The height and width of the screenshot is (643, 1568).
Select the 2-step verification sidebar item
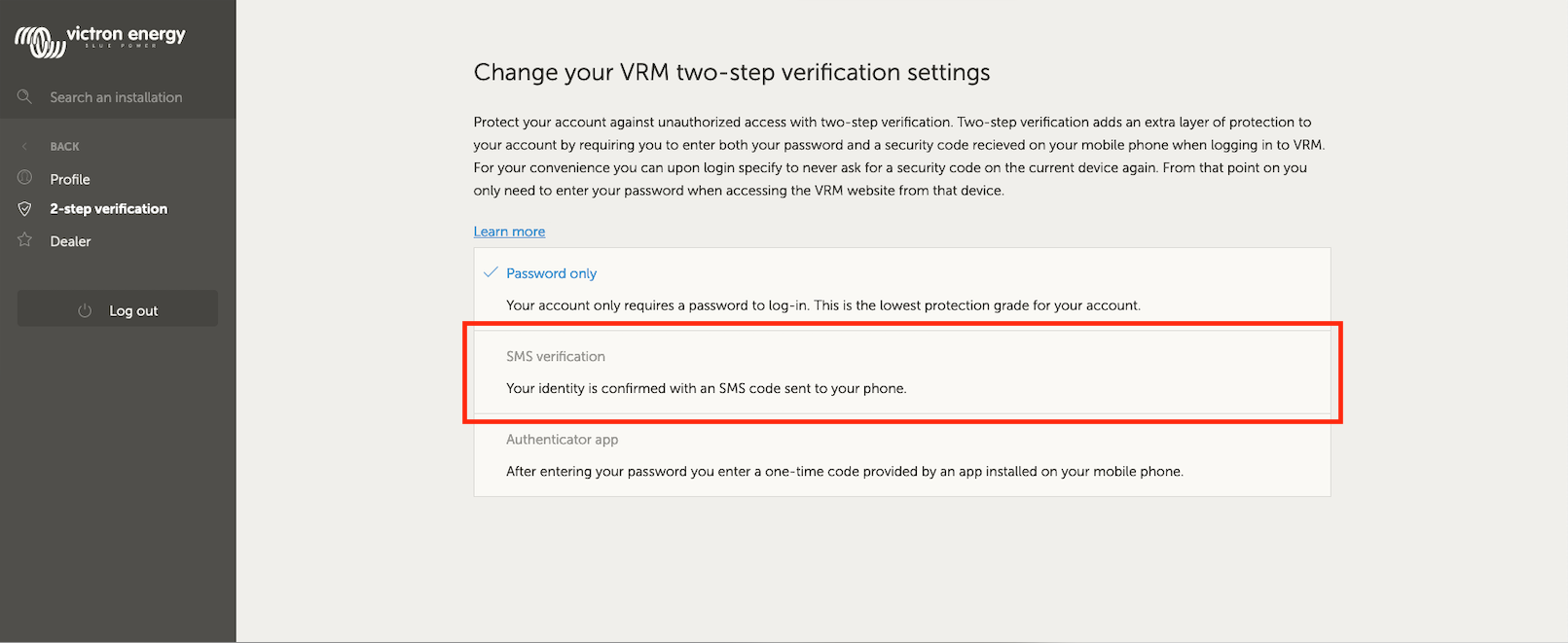108,209
